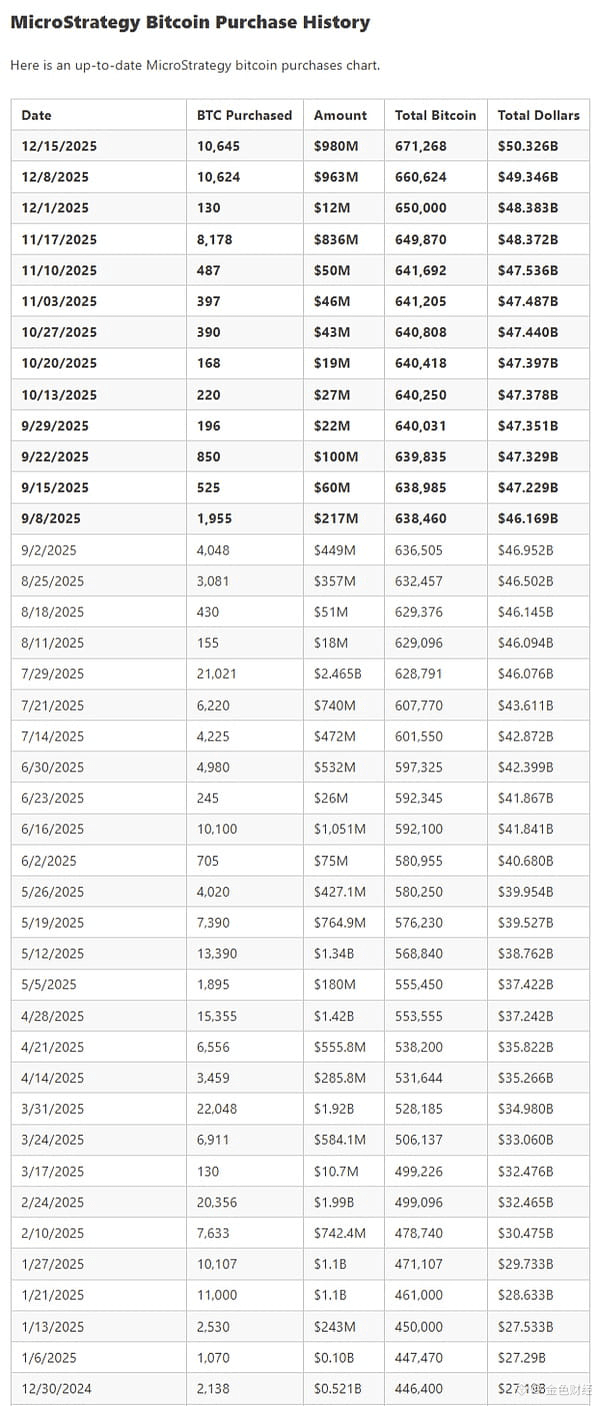Click the 12/15/2025 date cell
Viewport: 600px width, 1406px height.
click(x=59, y=146)
